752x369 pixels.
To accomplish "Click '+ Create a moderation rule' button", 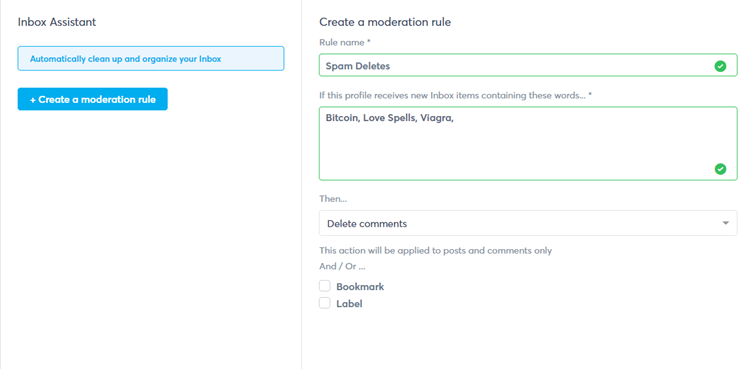I will pos(93,99).
